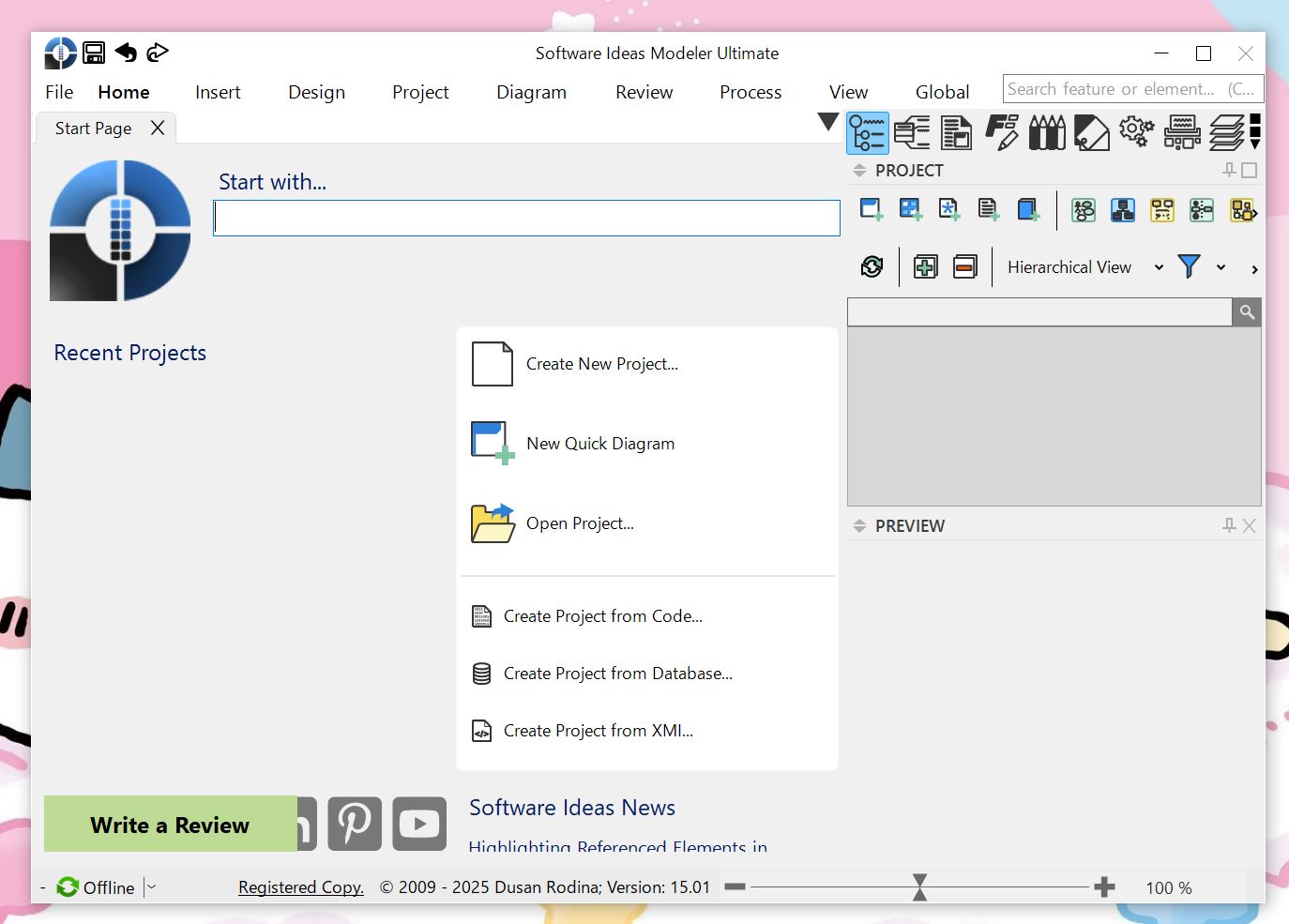Expand all tree nodes with the green plus icon
Image resolution: width=1289 pixels, height=924 pixels.
click(925, 266)
